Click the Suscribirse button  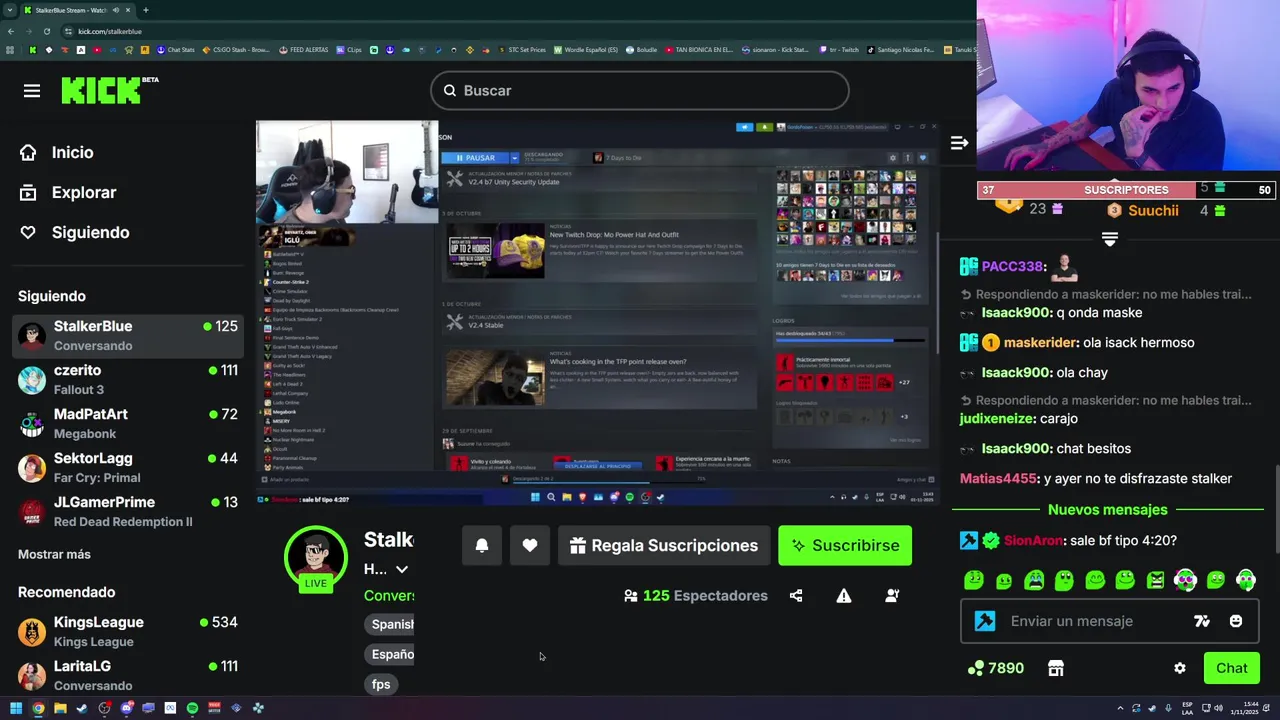[x=845, y=545]
